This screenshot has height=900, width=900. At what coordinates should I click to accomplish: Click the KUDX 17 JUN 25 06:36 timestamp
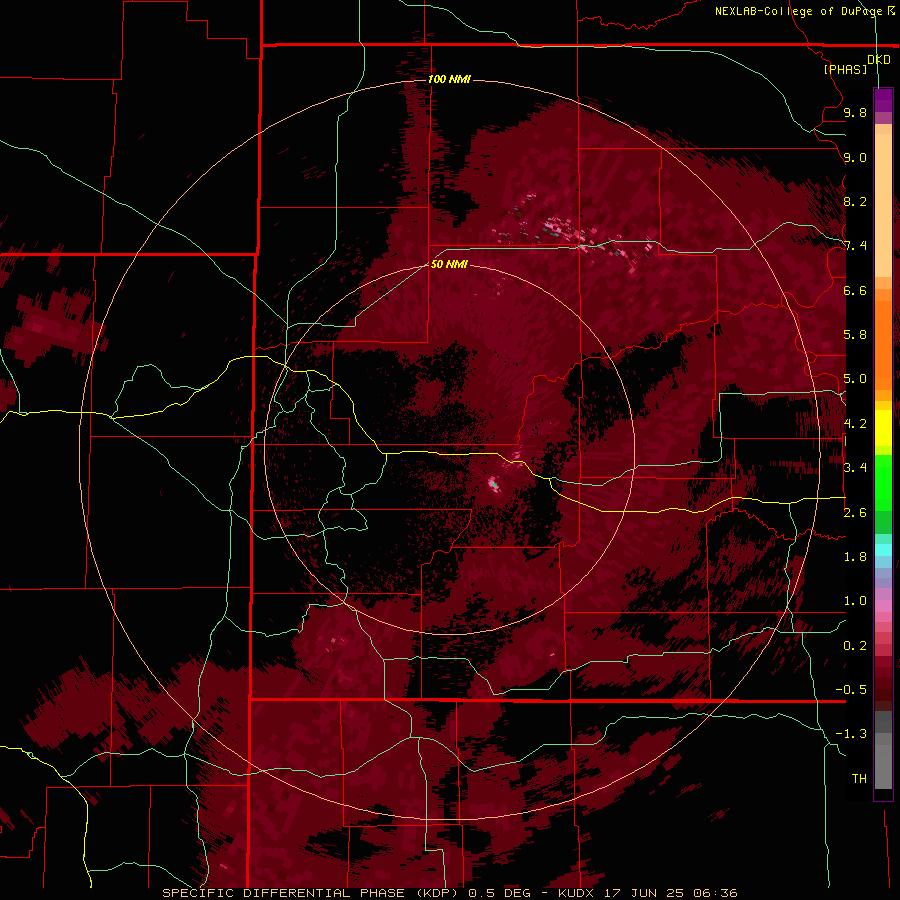647,893
